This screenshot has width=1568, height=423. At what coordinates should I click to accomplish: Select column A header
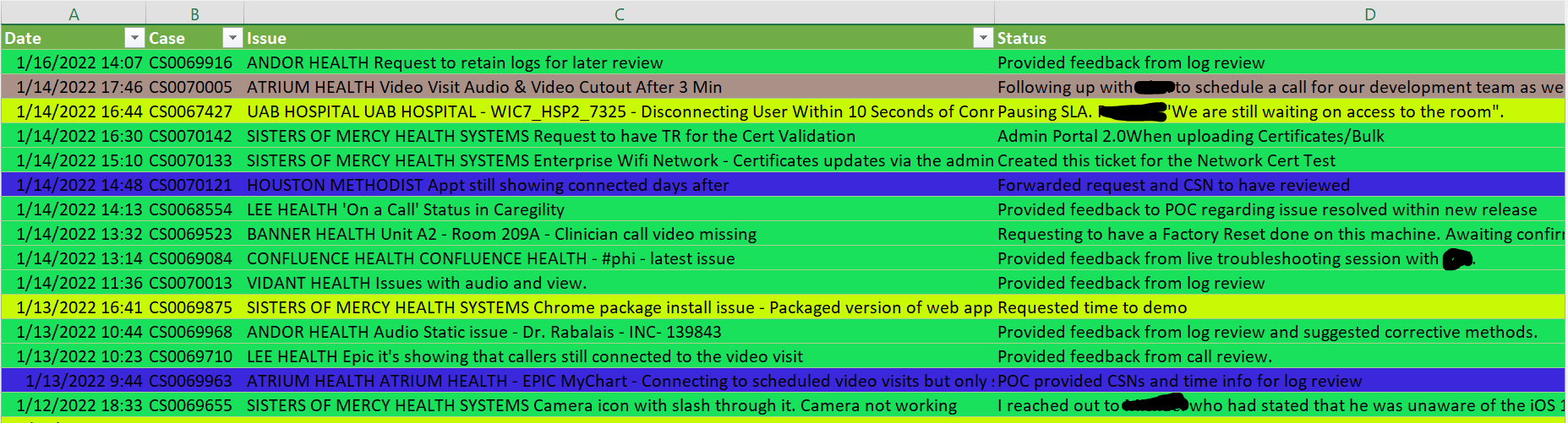(74, 14)
